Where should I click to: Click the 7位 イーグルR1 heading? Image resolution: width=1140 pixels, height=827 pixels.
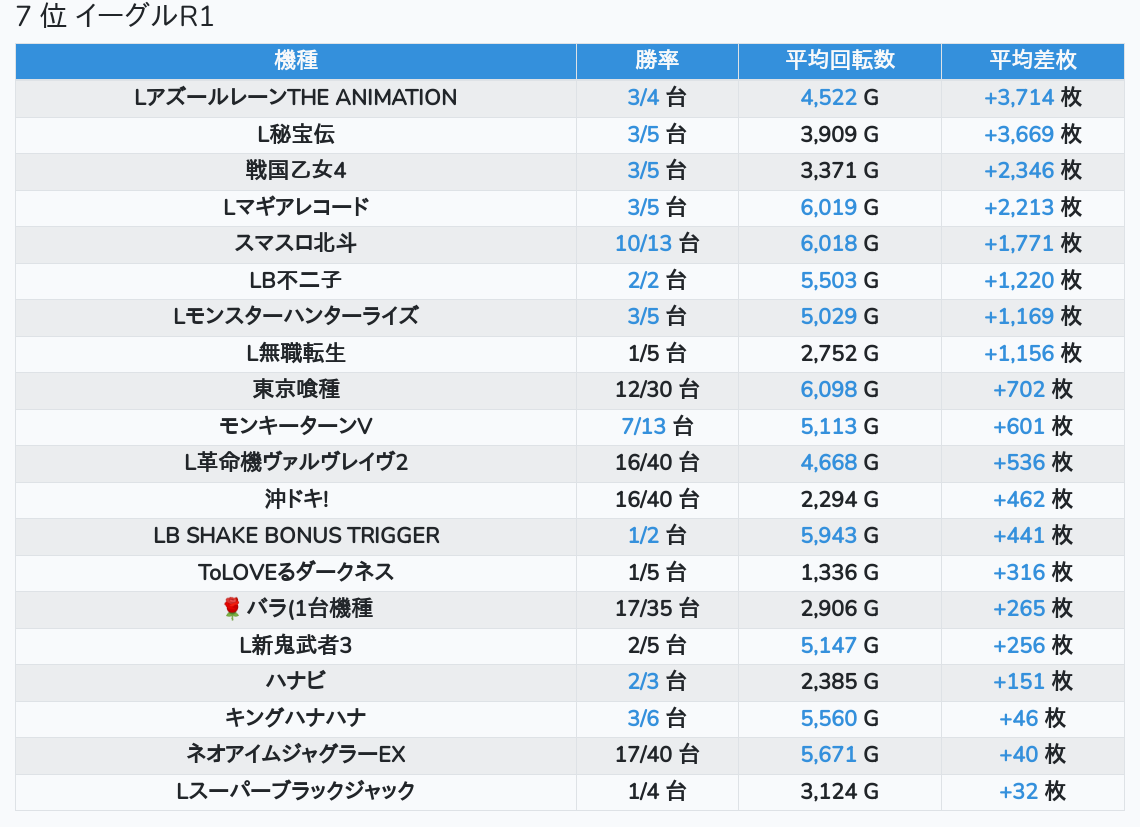point(116,17)
